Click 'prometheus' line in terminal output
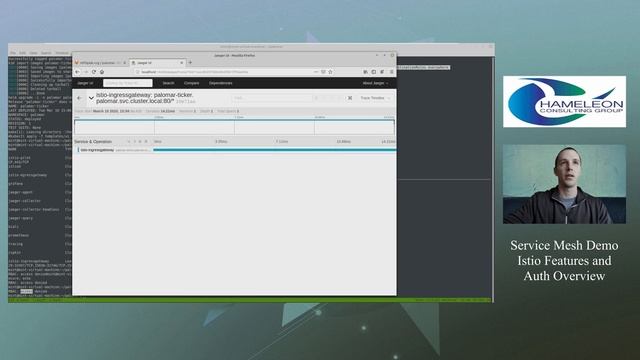Viewport: 640px width, 360px height. [x=19, y=235]
